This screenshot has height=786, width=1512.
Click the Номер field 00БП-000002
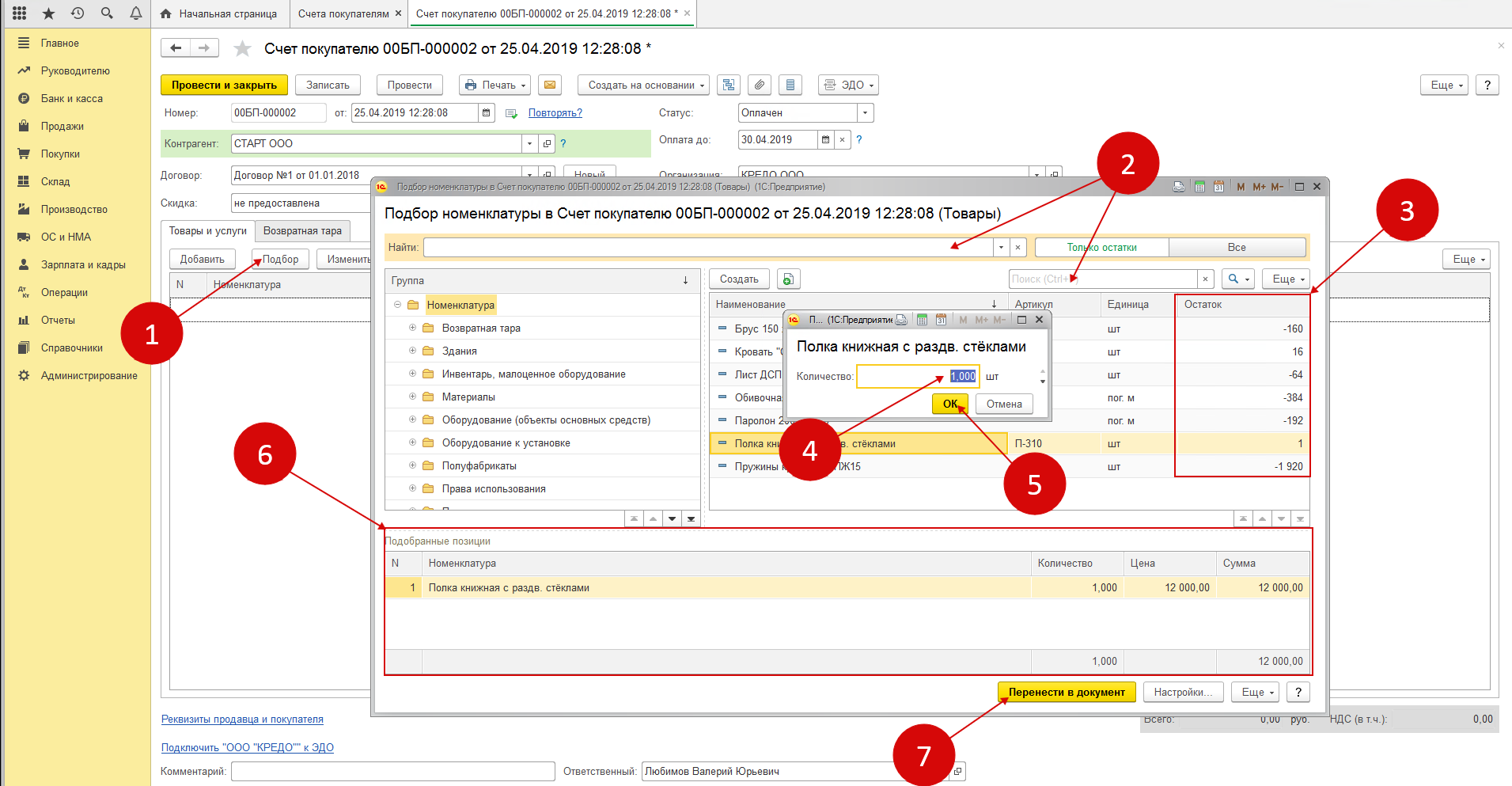pos(279,113)
